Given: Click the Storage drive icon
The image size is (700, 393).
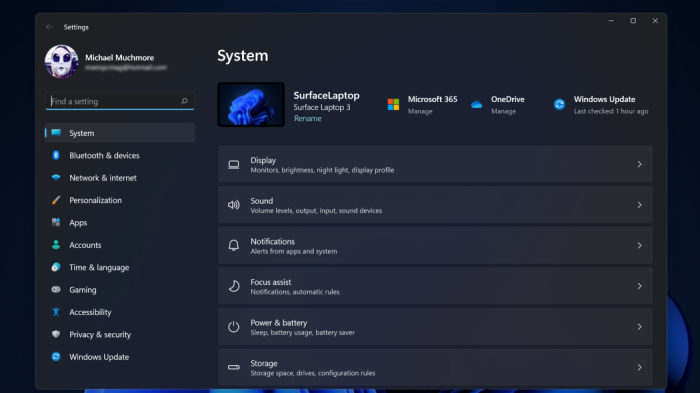Looking at the screenshot, I should coord(233,367).
